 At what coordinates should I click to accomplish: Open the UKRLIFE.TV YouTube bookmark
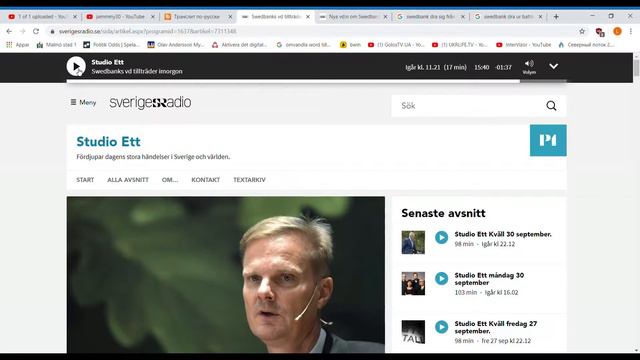(460, 44)
